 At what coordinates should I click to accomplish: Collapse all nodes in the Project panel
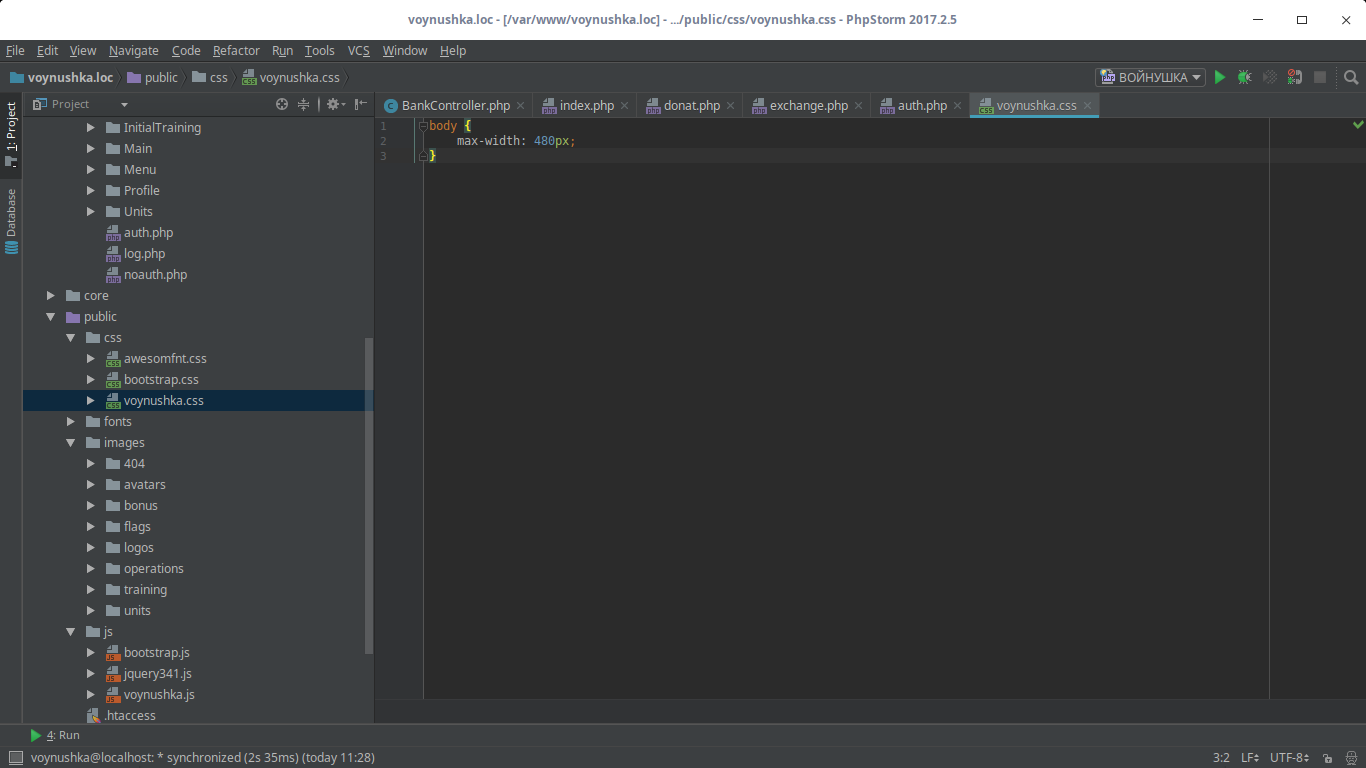[303, 104]
